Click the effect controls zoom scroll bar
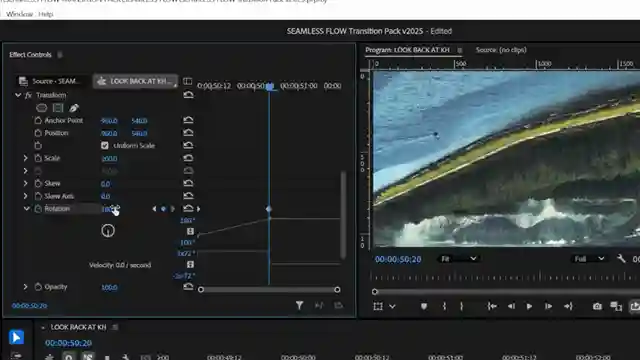640x360 pixels. point(269,290)
